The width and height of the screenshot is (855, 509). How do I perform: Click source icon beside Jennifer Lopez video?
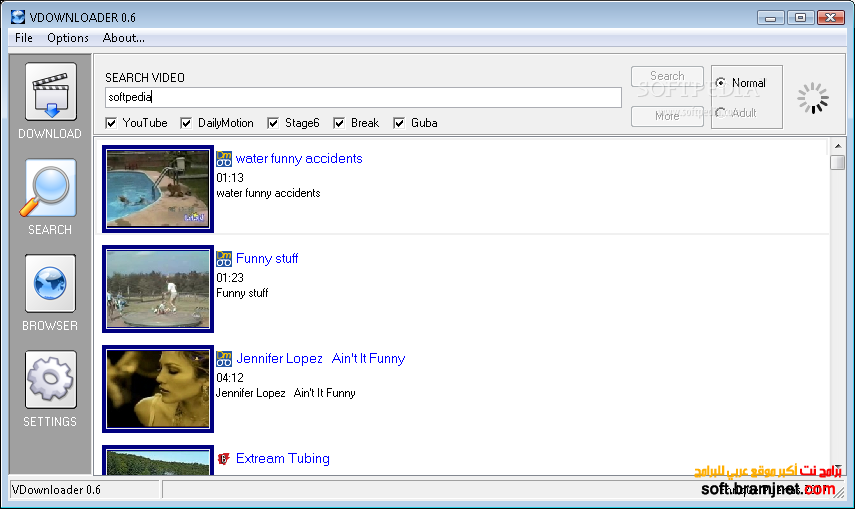tap(224, 358)
